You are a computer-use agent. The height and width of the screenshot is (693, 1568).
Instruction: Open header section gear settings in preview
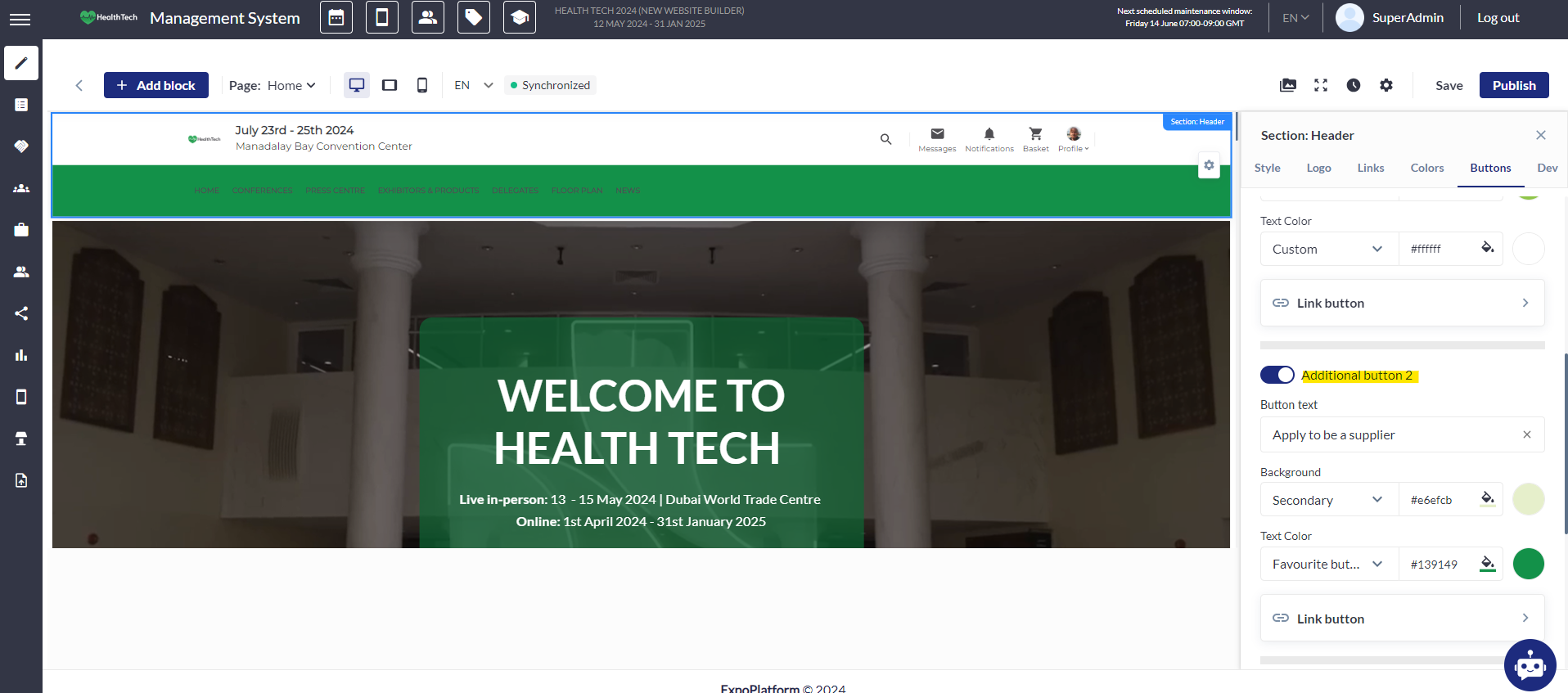(1209, 165)
